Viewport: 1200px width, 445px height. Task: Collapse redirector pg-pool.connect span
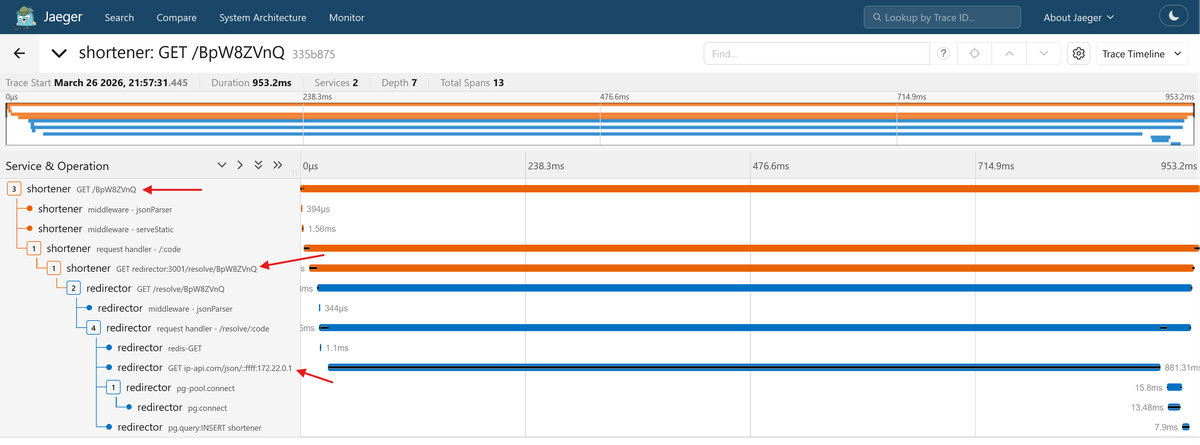click(x=114, y=387)
